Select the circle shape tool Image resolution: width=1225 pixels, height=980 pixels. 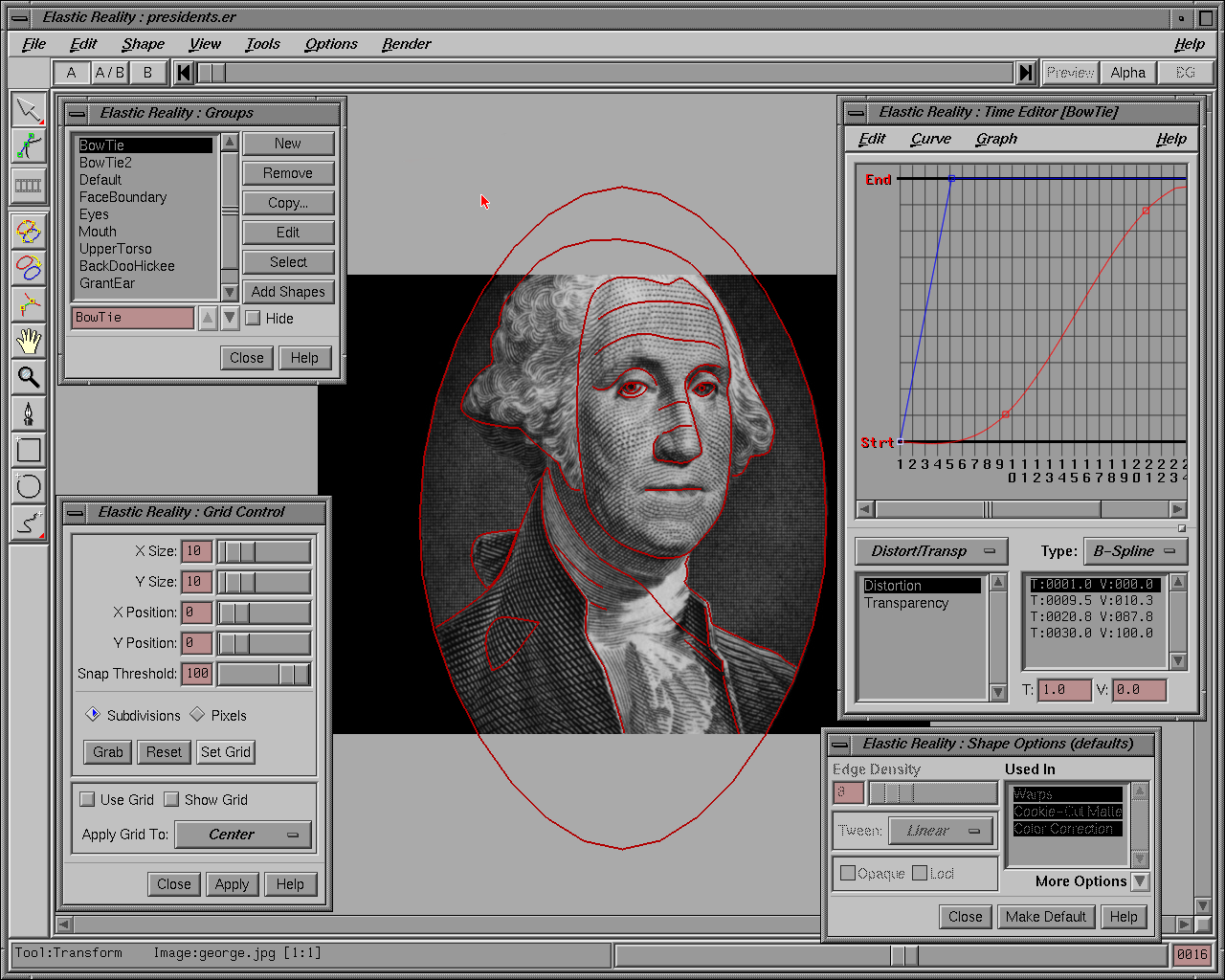coord(29,485)
